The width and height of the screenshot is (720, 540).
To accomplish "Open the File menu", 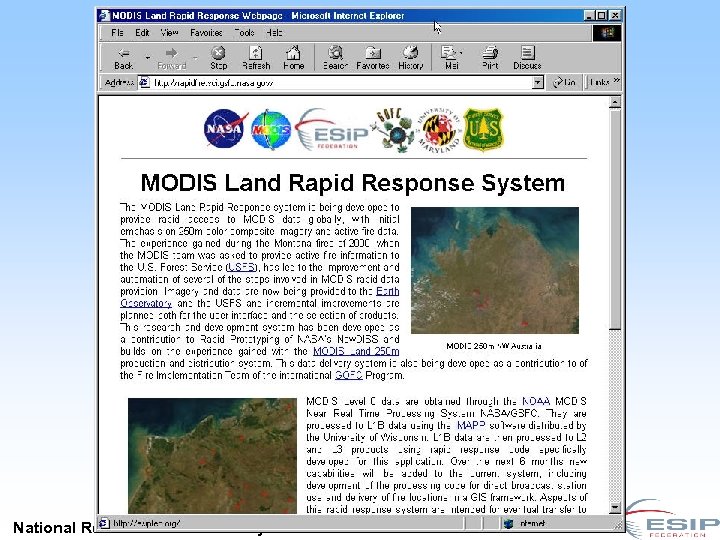I will pyautogui.click(x=117, y=33).
